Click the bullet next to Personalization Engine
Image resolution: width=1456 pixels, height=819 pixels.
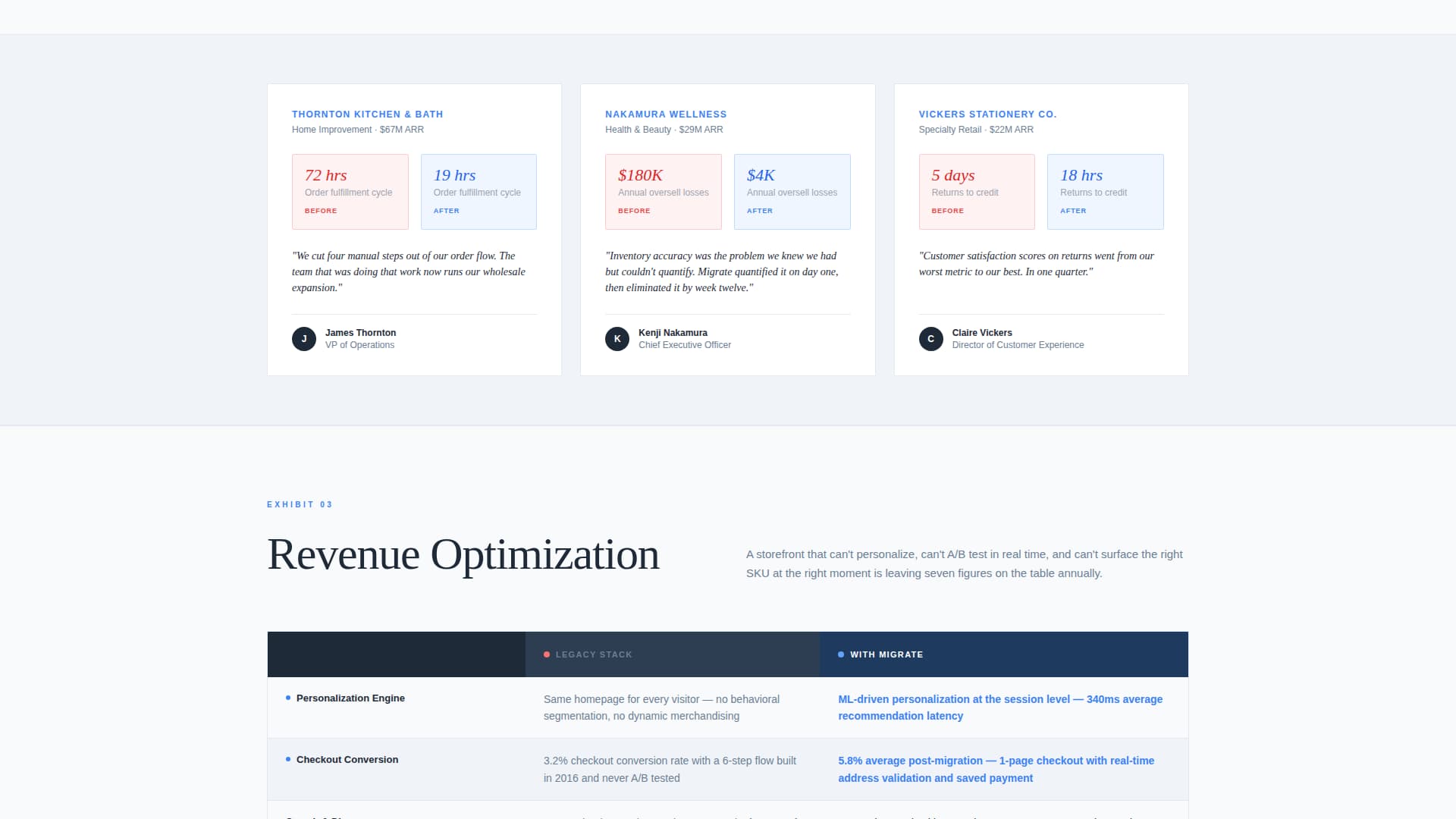(x=288, y=698)
